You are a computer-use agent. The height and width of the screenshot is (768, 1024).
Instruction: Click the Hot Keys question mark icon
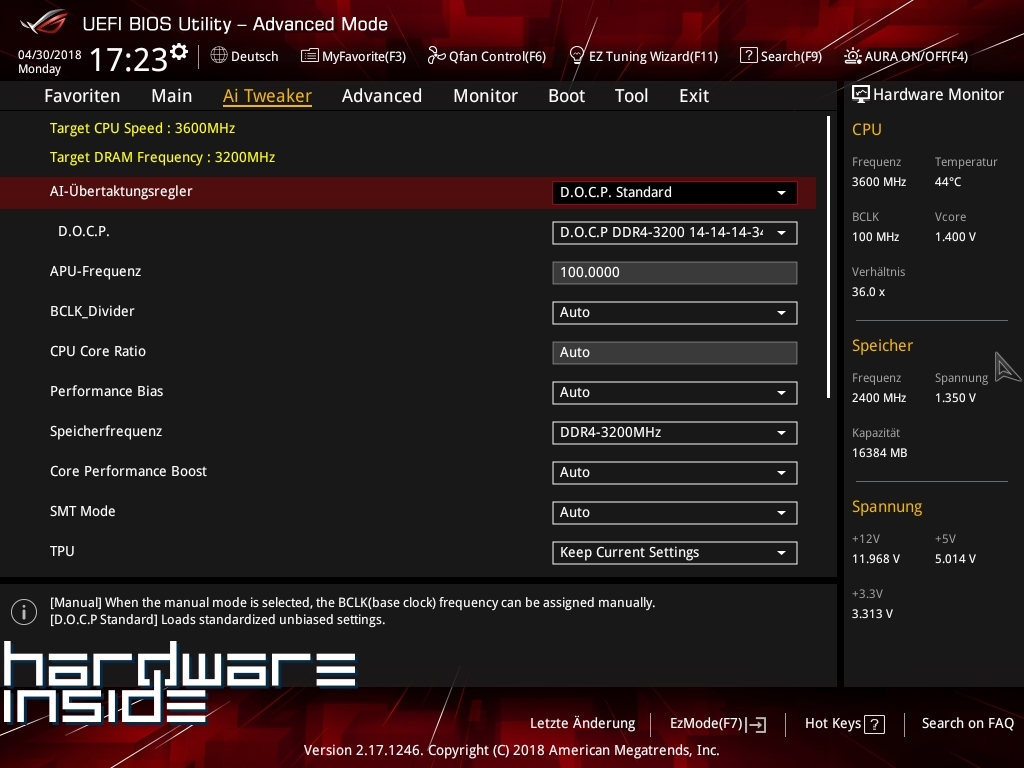click(x=874, y=724)
